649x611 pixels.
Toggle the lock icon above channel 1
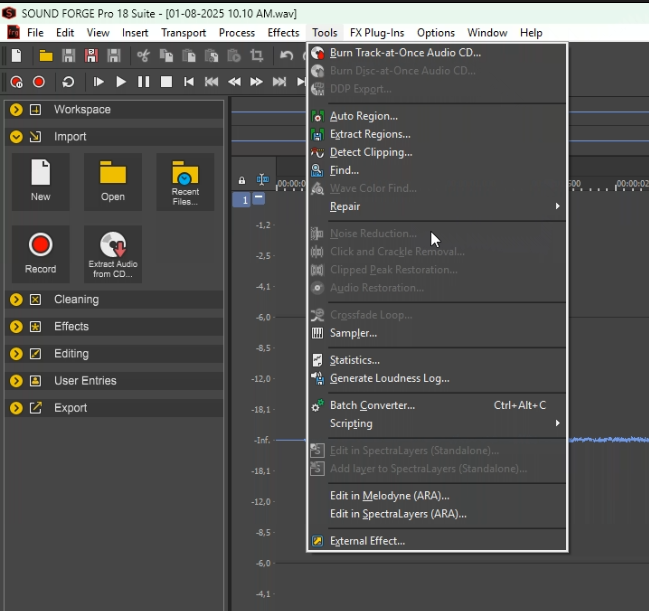coord(241,181)
